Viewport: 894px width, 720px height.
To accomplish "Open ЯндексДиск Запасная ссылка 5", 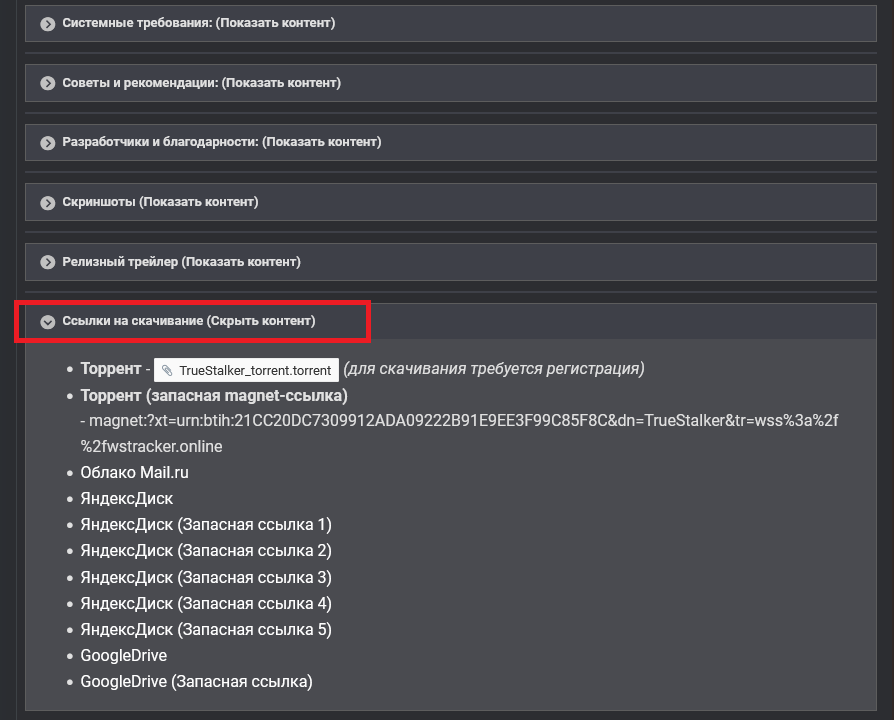I will tap(205, 629).
